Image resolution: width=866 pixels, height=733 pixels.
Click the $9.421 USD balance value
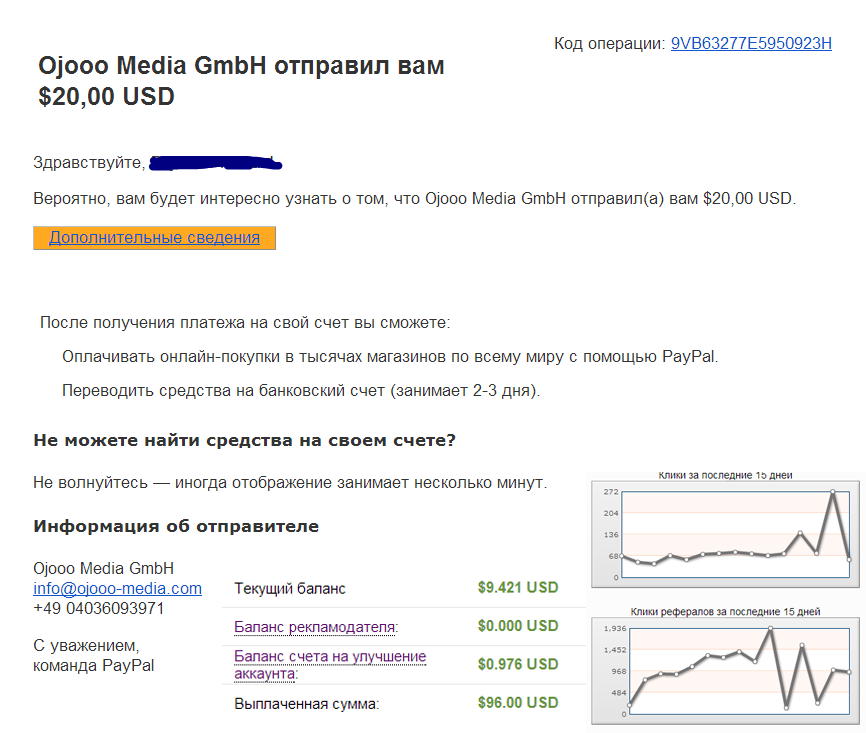(518, 587)
